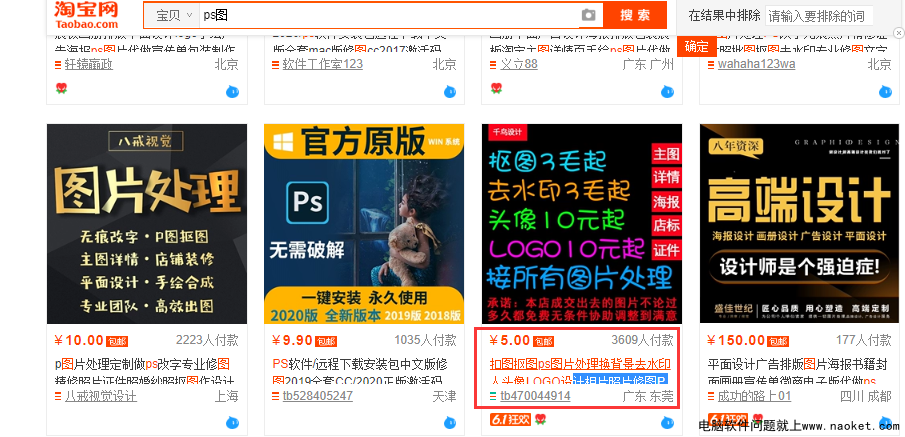The image size is (905, 437).
Task: Click the text 3609人付款
Action: pos(642,340)
